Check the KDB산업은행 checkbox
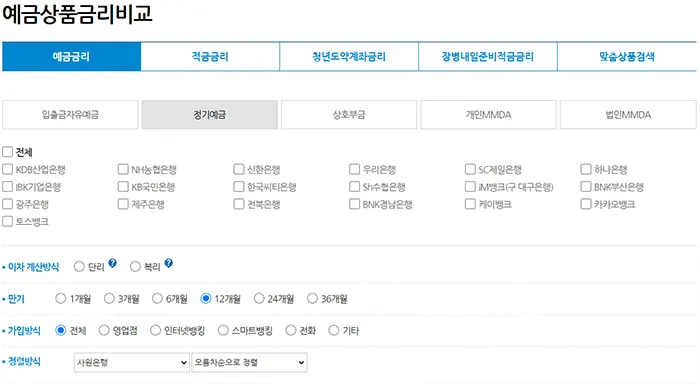700x384 pixels. point(7,169)
